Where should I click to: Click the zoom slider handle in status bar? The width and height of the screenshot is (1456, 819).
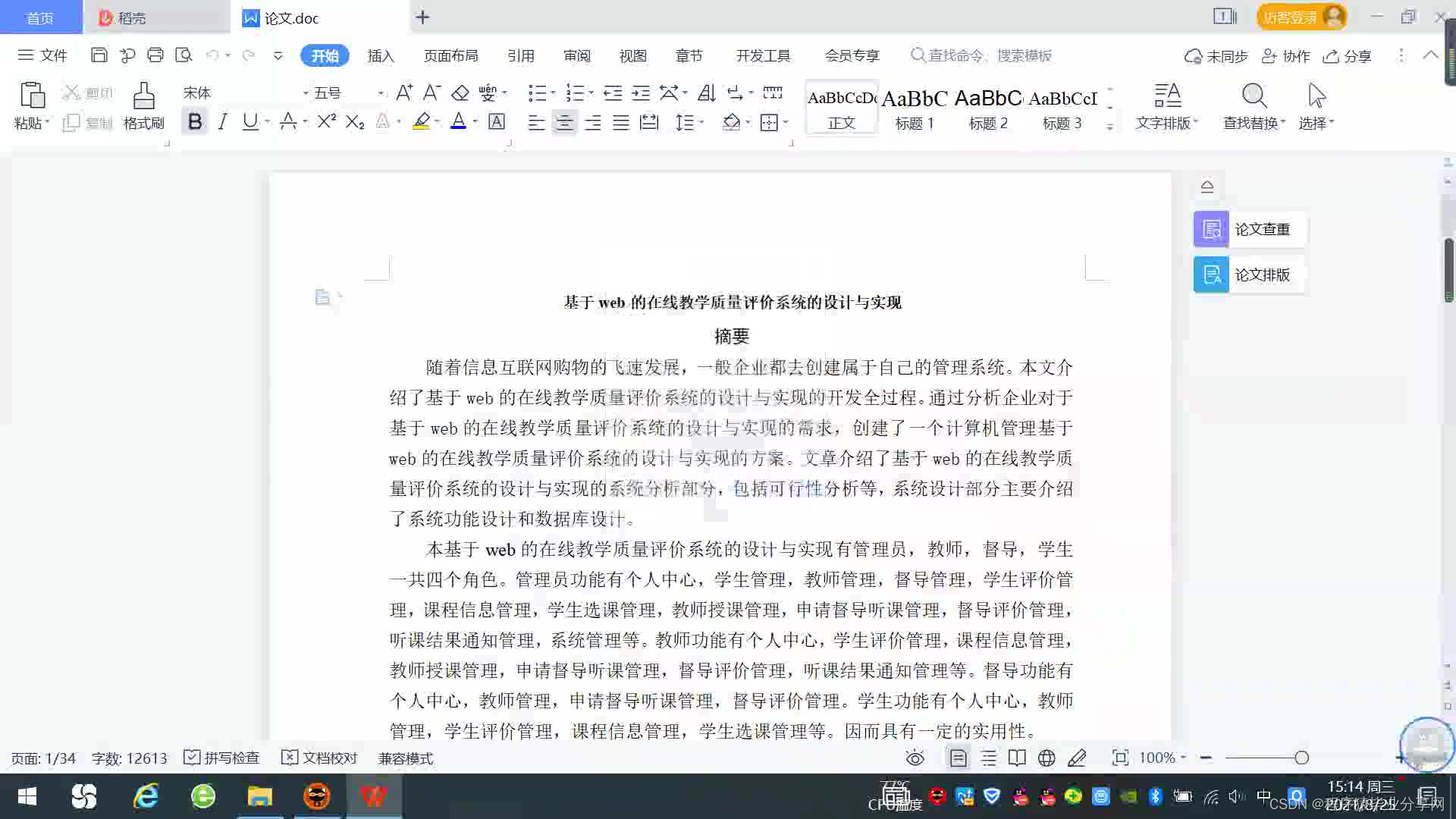click(1301, 758)
